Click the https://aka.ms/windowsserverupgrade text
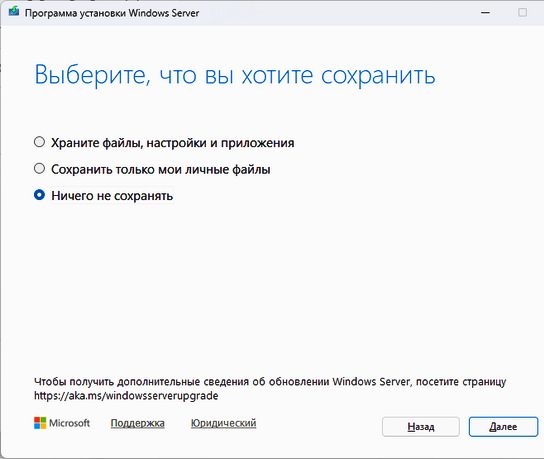Image resolution: width=544 pixels, height=459 pixels. pyautogui.click(x=126, y=396)
